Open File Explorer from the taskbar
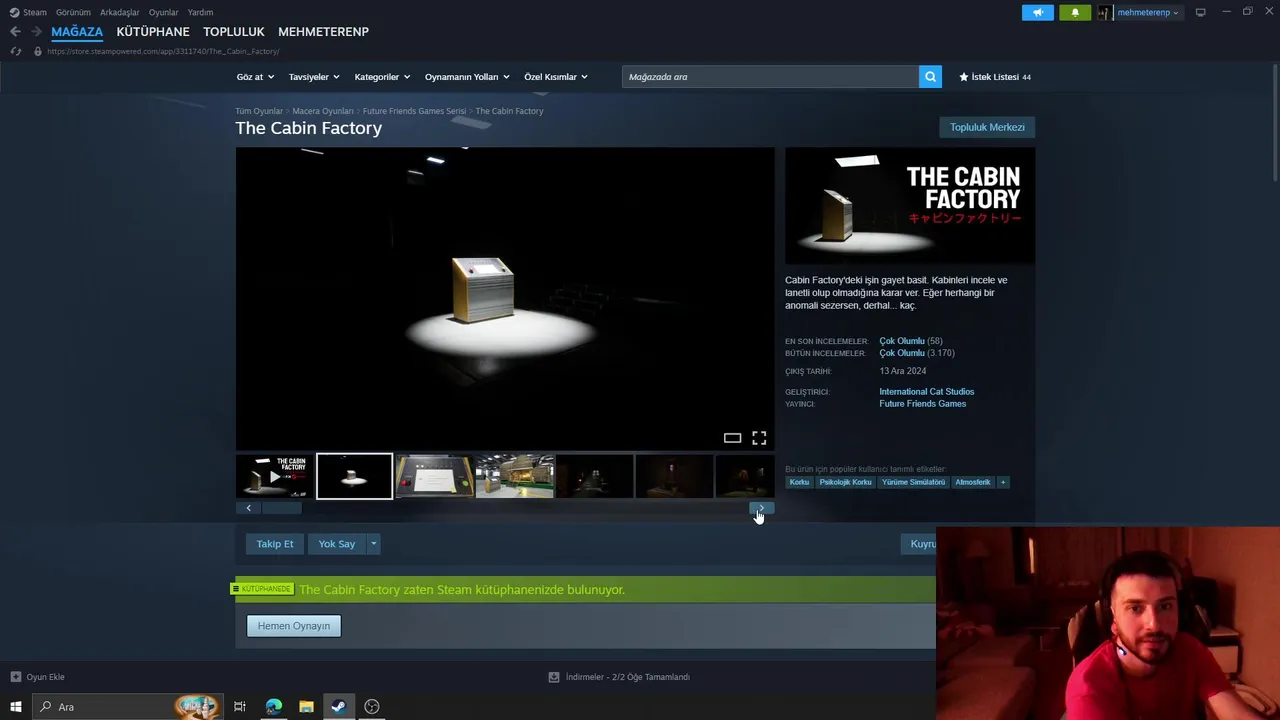This screenshot has width=1280, height=720. click(306, 707)
